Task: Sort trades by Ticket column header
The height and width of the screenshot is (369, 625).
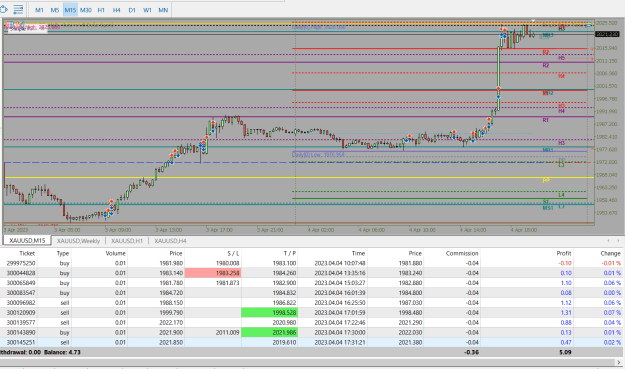Action: [x=27, y=253]
